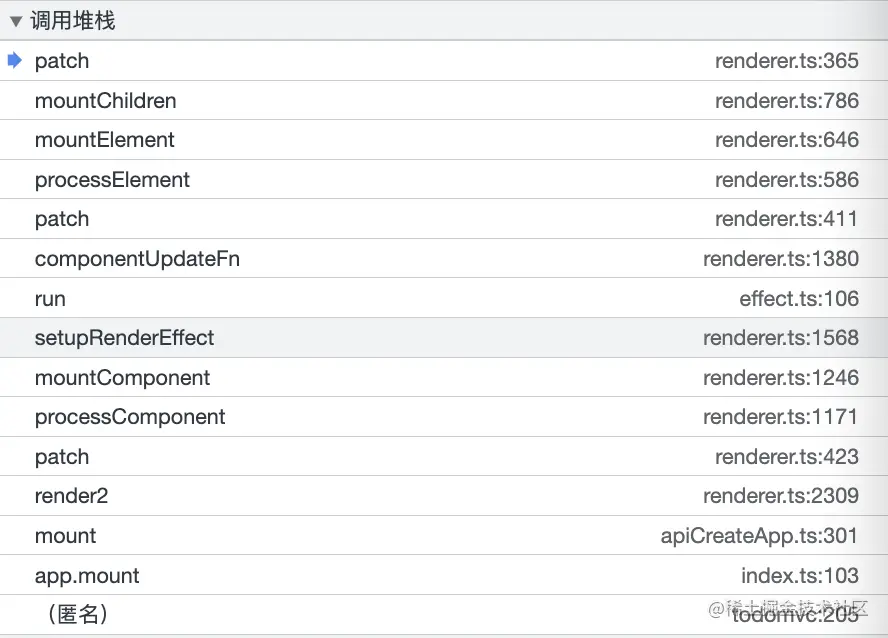Image resolution: width=888 pixels, height=638 pixels.
Task: Select the mountChildren stack frame
Action: [x=105, y=101]
